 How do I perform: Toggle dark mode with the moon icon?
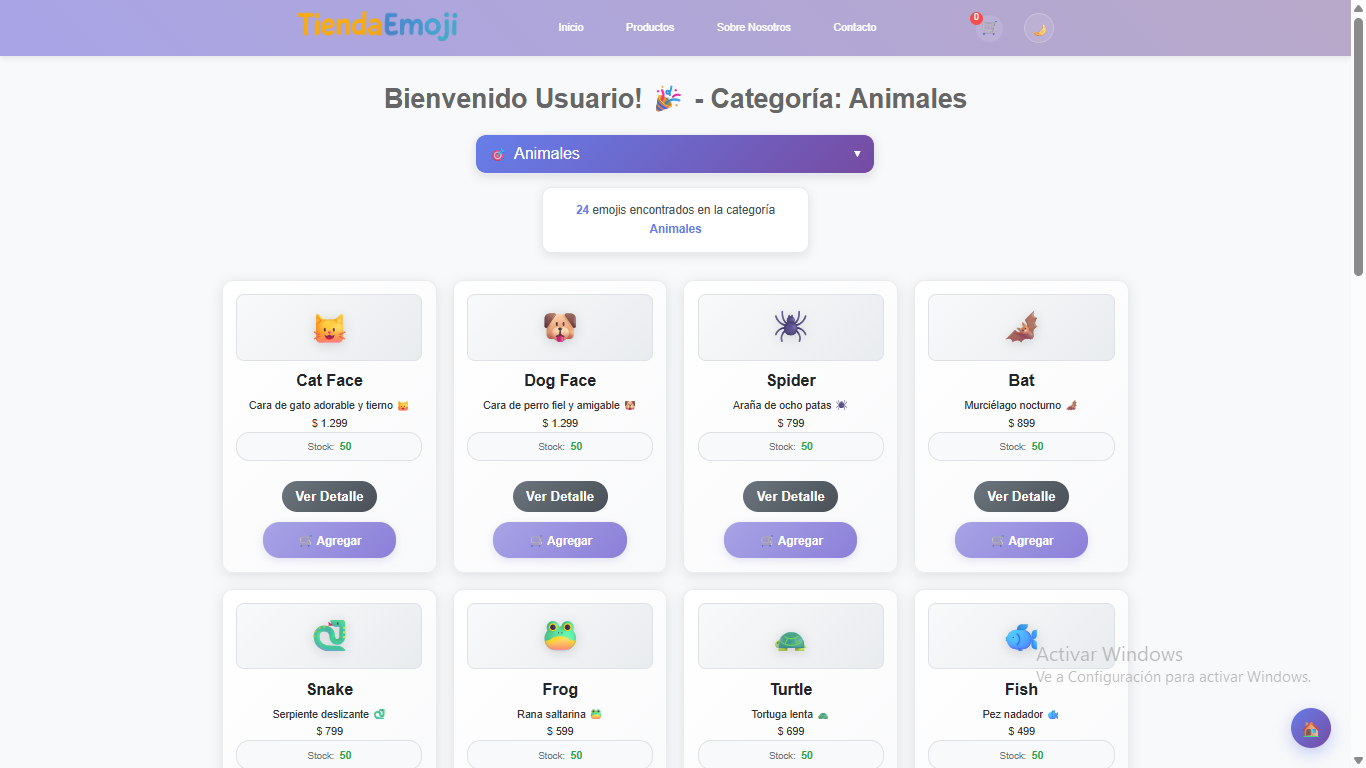click(1038, 27)
